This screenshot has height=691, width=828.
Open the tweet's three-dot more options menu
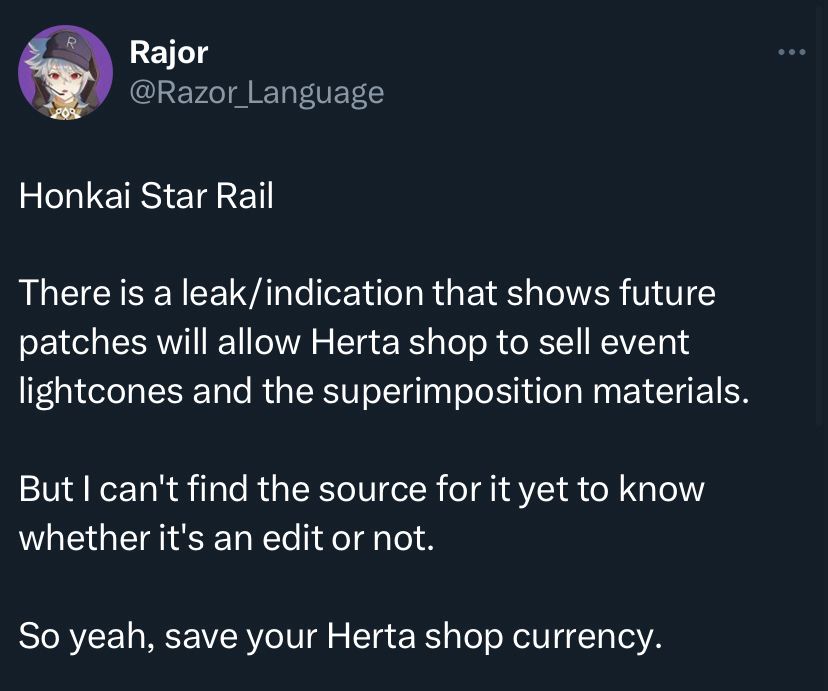click(791, 52)
